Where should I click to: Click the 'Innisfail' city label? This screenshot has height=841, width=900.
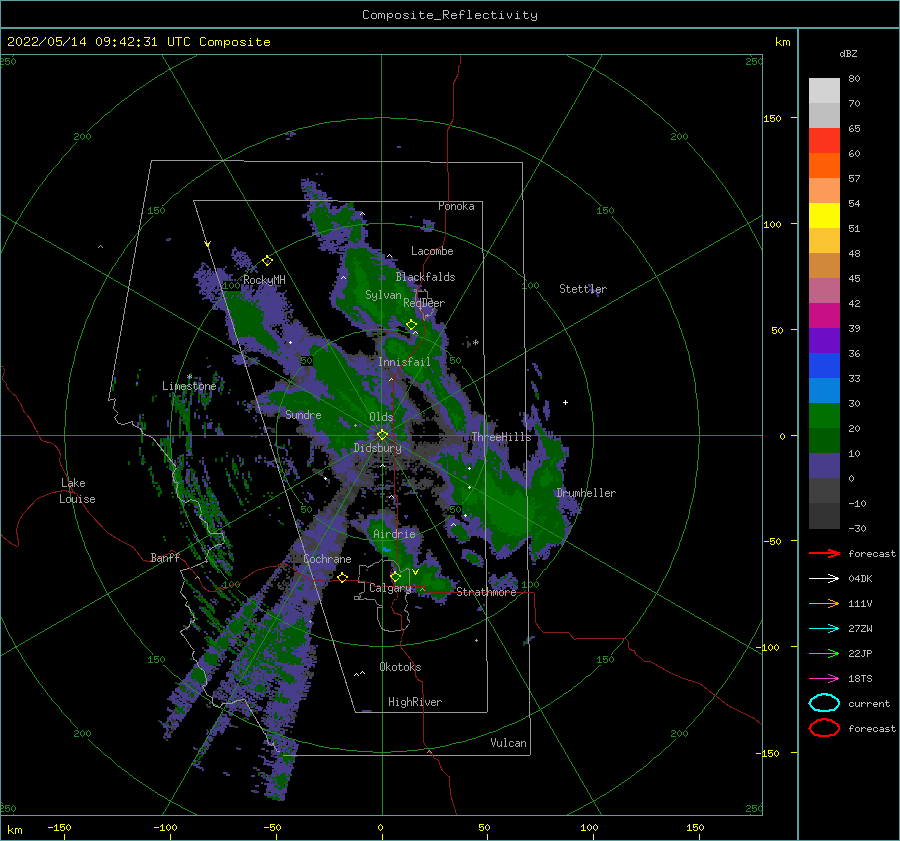[x=404, y=362]
